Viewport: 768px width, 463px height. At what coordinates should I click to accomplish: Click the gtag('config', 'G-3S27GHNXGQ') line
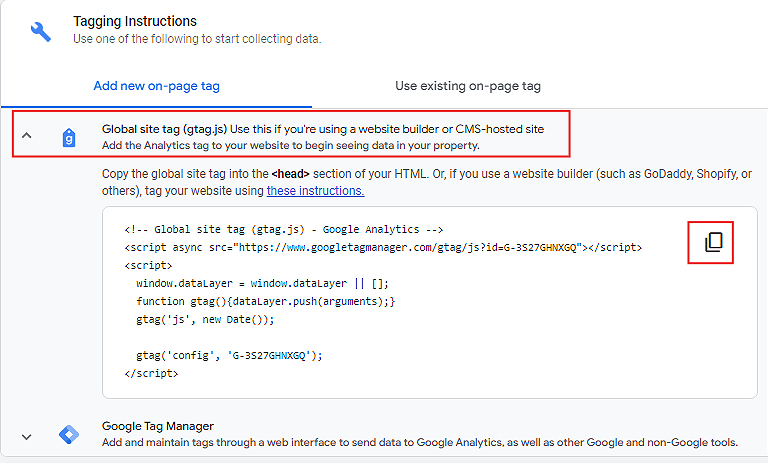tap(229, 355)
